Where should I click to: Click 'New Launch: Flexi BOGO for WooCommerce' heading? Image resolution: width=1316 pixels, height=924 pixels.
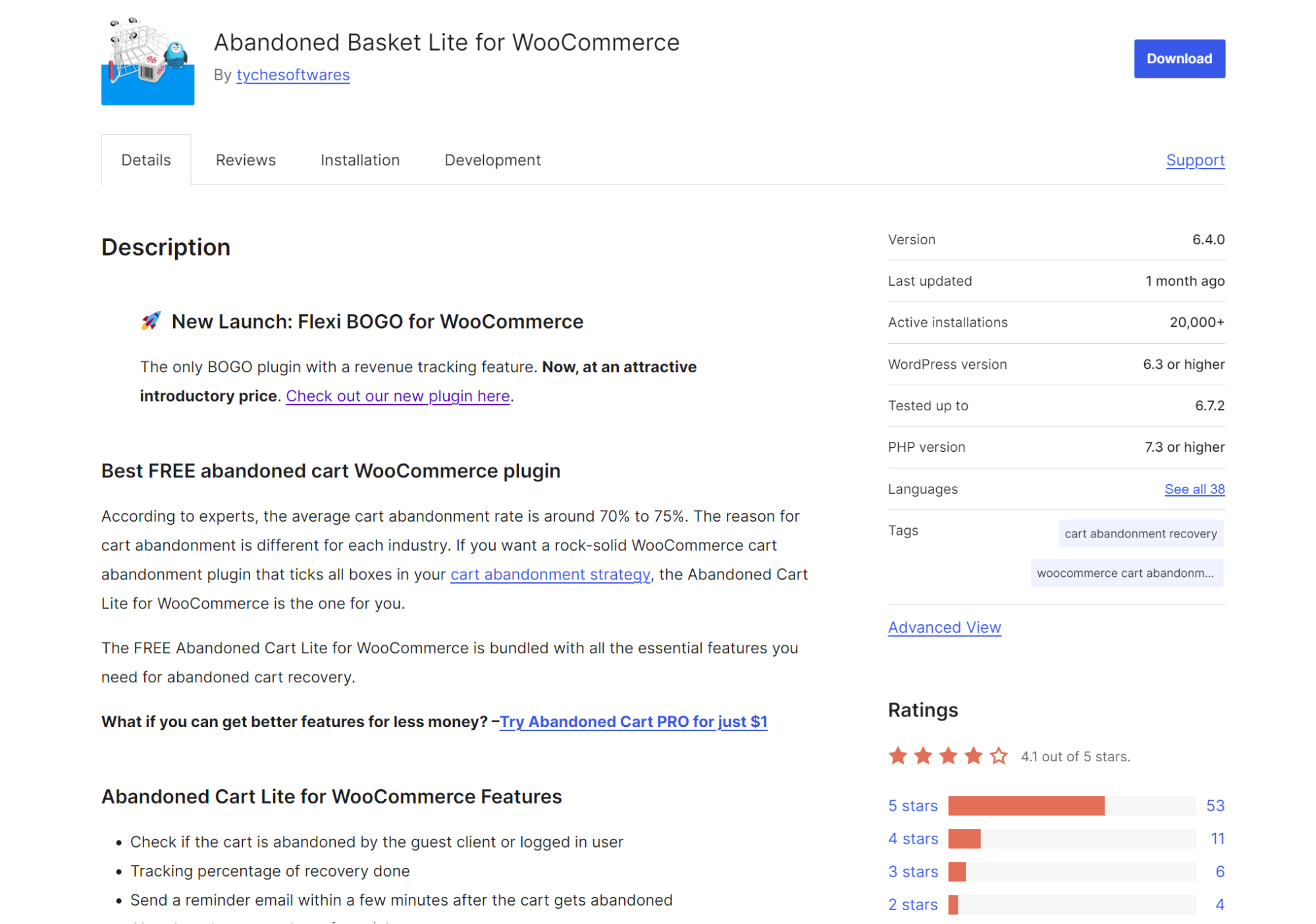[377, 321]
